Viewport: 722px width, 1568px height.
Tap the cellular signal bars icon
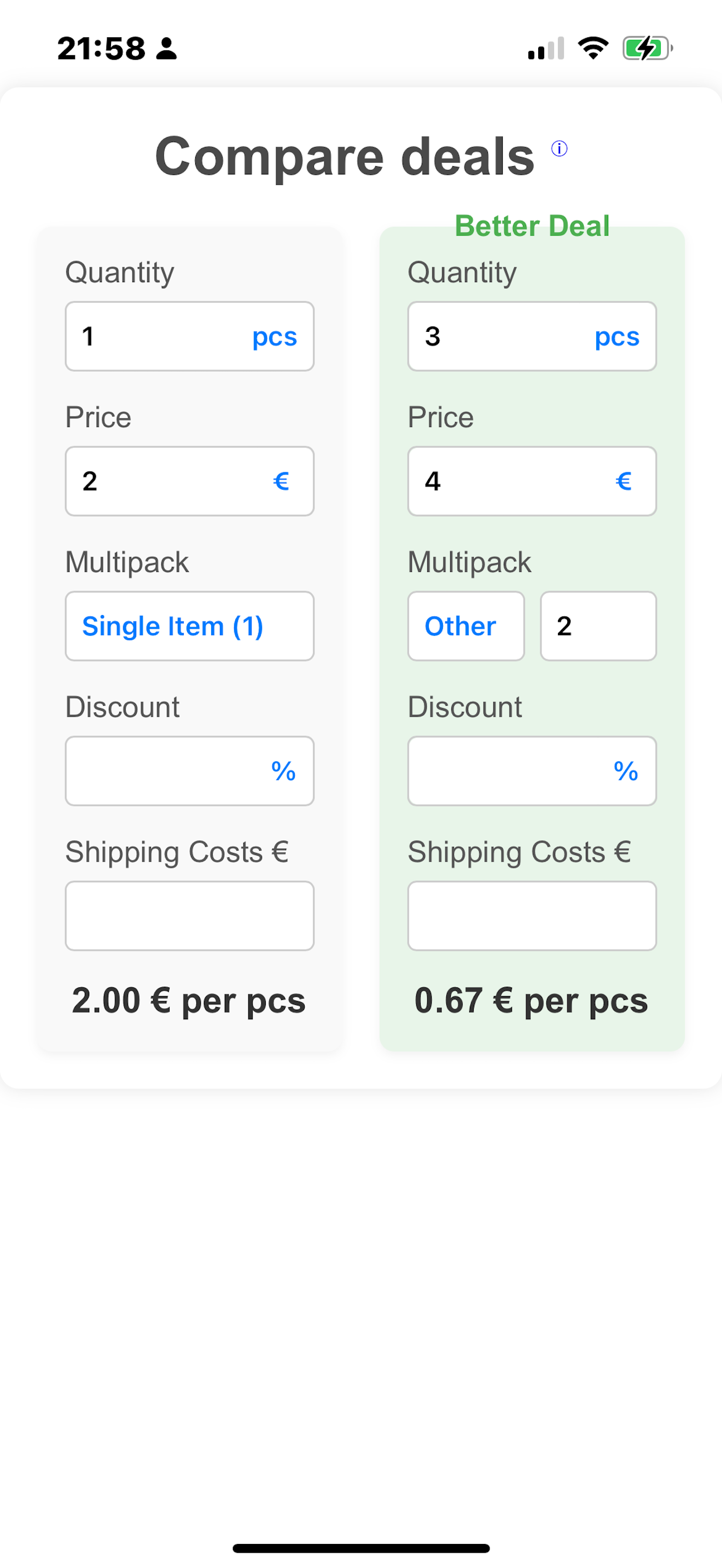click(546, 48)
